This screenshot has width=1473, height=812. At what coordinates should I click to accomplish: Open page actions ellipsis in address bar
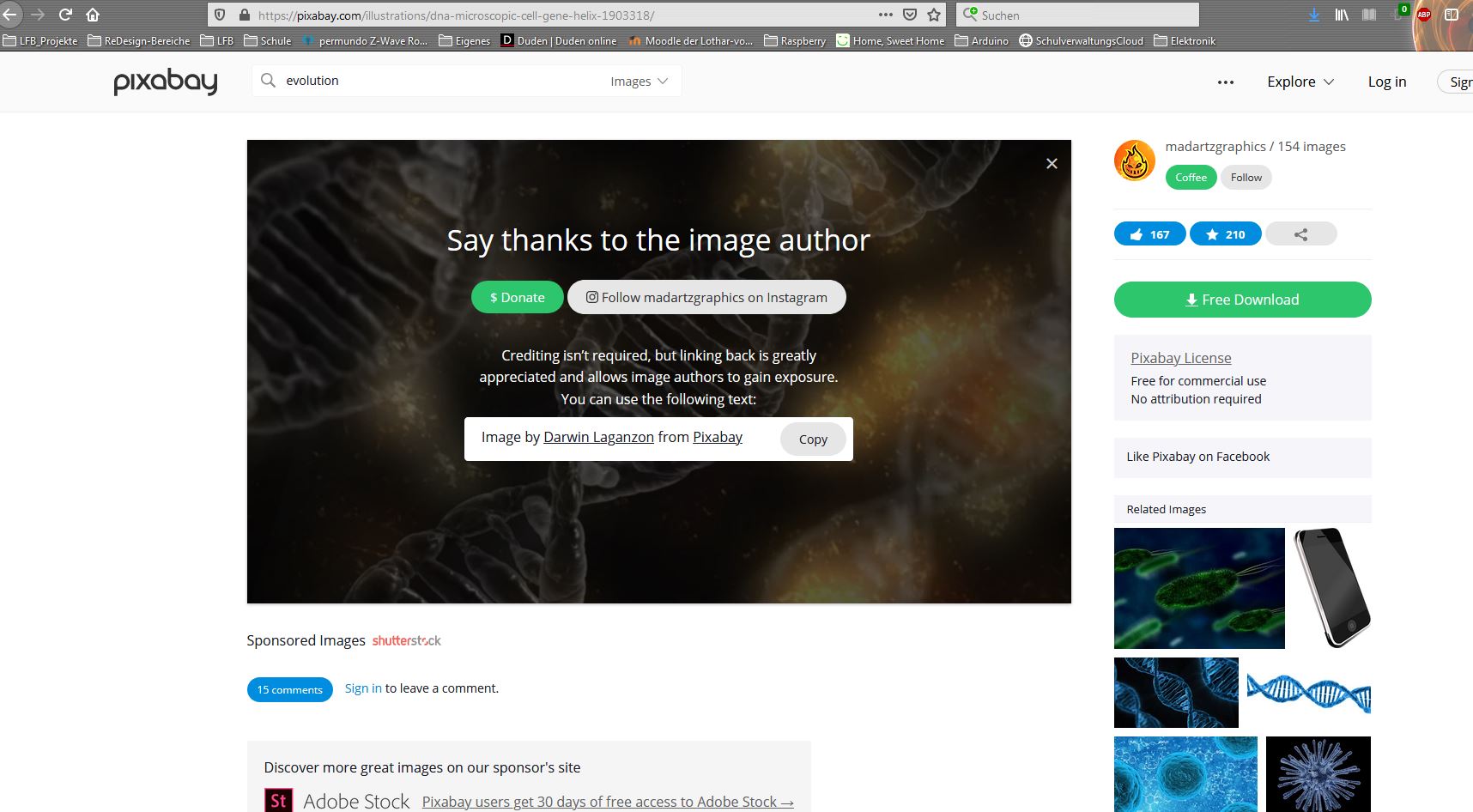click(x=886, y=15)
